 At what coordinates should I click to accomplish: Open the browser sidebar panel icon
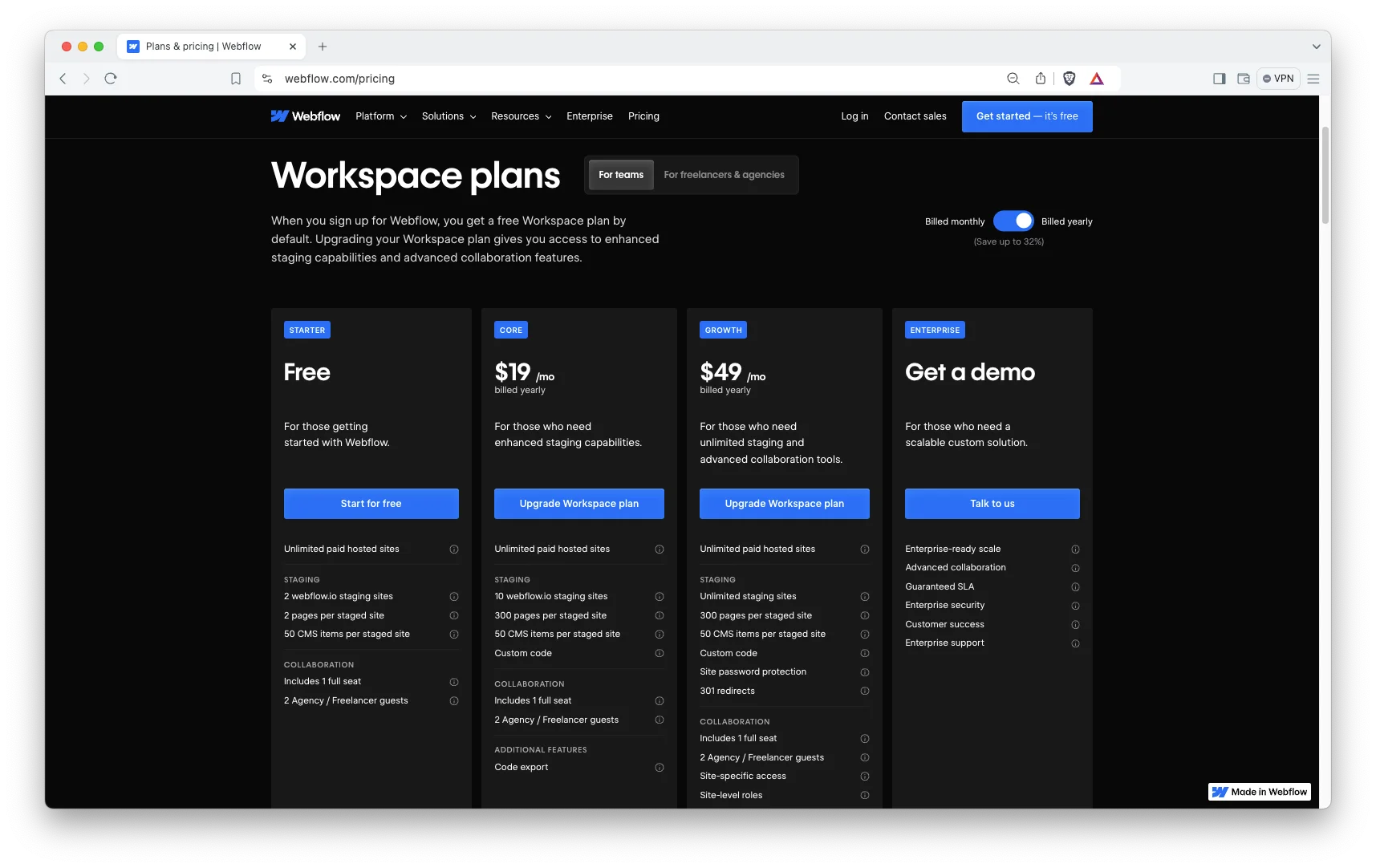point(1219,79)
